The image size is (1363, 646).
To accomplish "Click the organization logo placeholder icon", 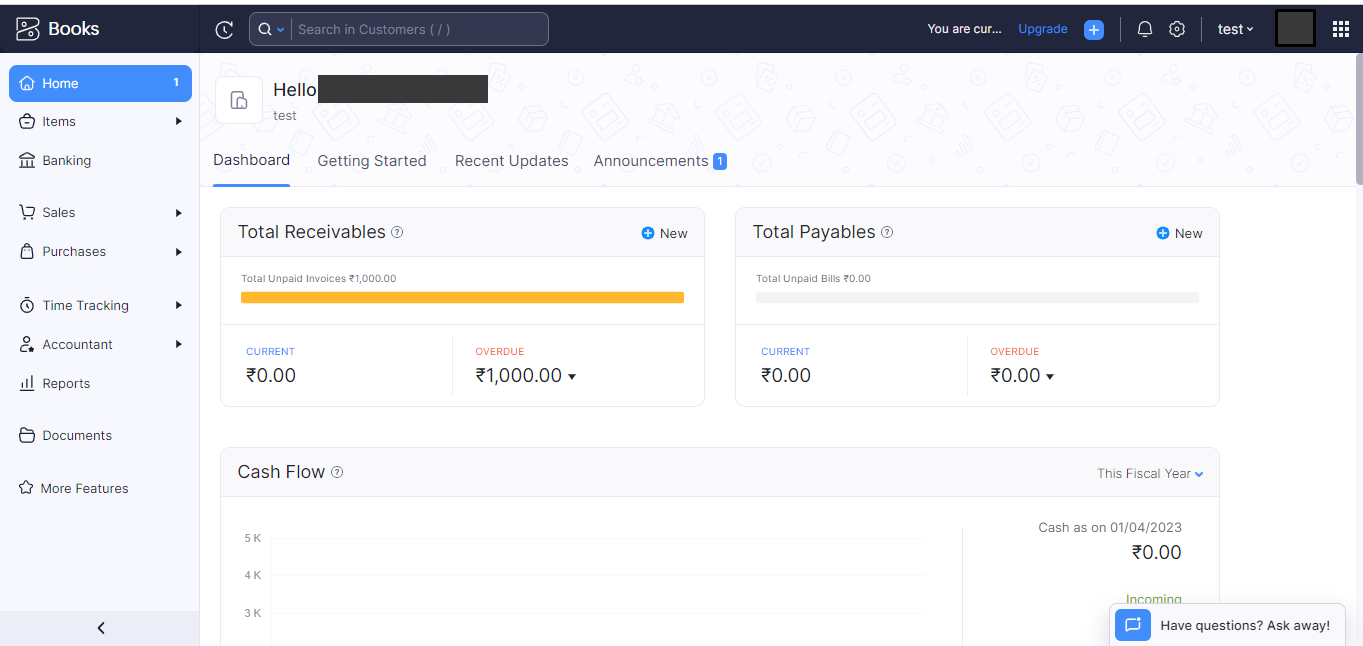I will coord(239,100).
